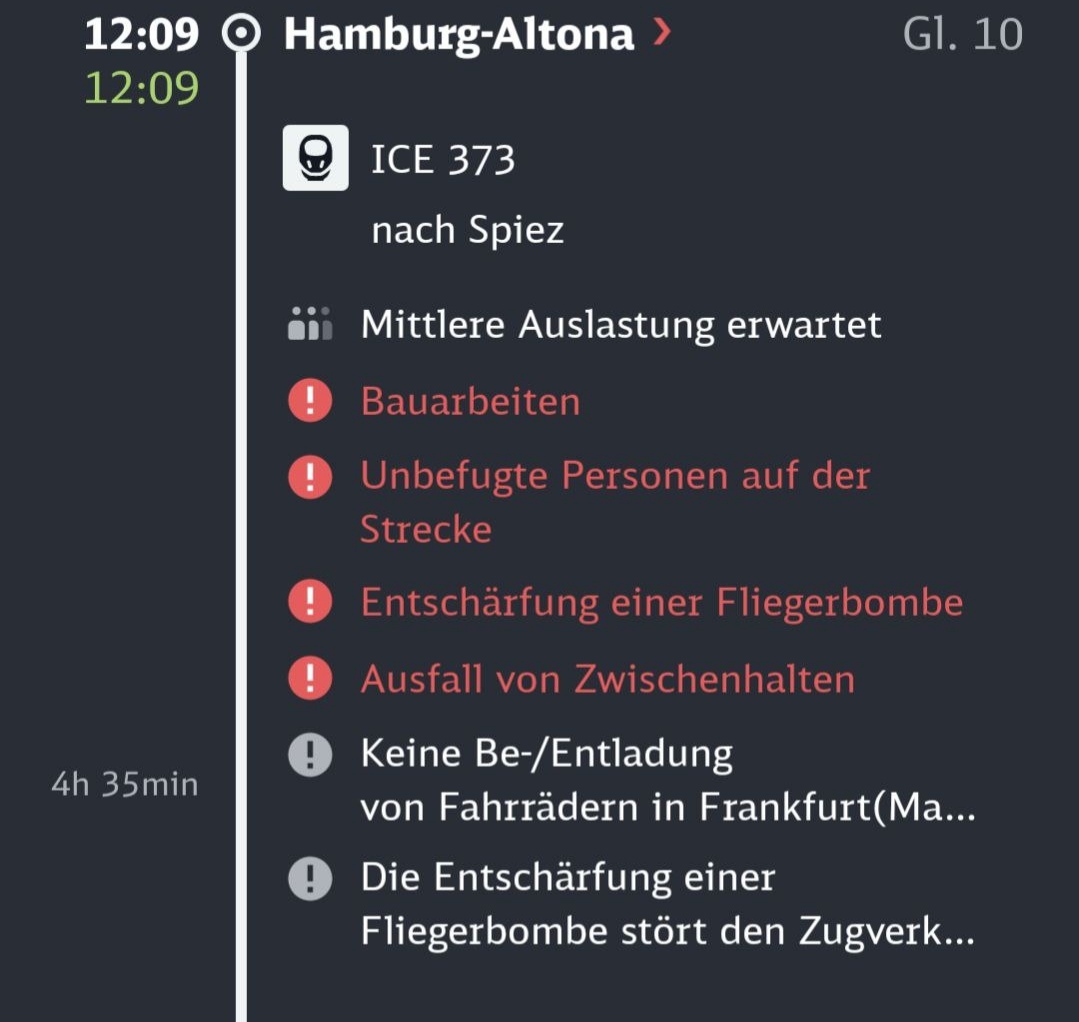The width and height of the screenshot is (1079, 1022).
Task: Open Hamburg-Altona station details
Action: pos(458,34)
